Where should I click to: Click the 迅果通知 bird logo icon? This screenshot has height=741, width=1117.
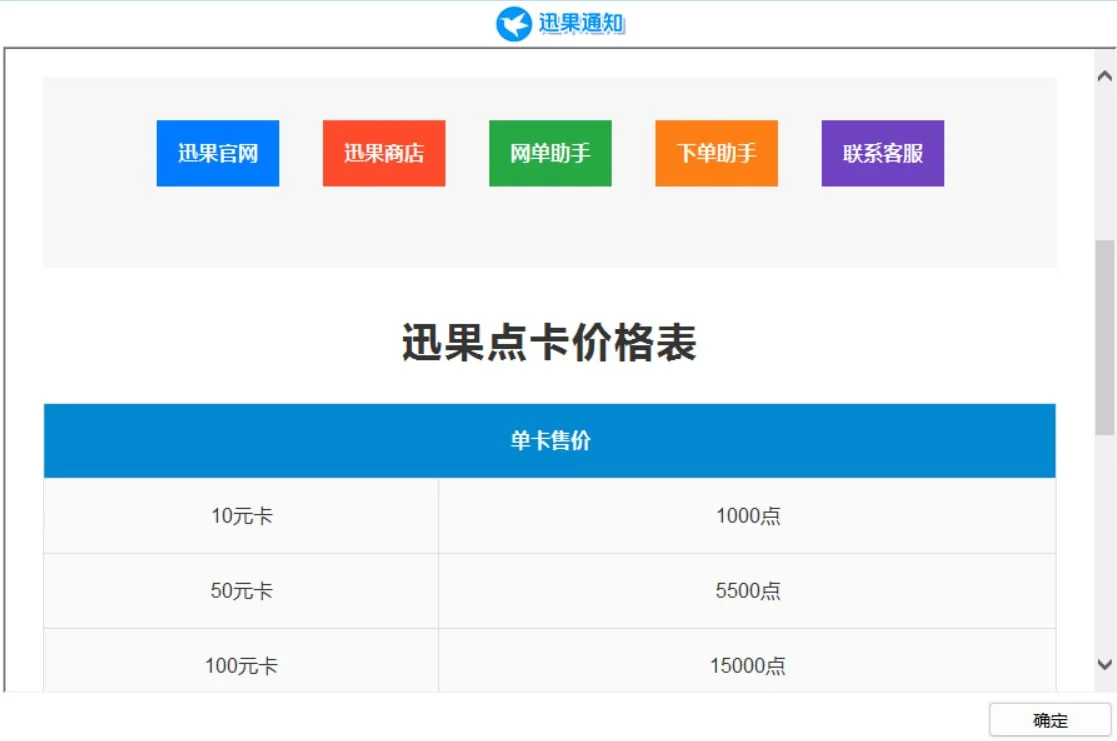(514, 24)
